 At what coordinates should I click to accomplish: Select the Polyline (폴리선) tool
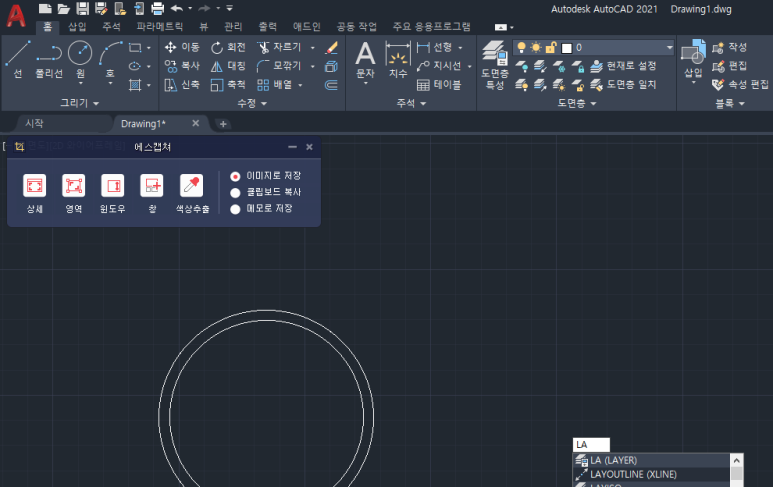[x=49, y=60]
